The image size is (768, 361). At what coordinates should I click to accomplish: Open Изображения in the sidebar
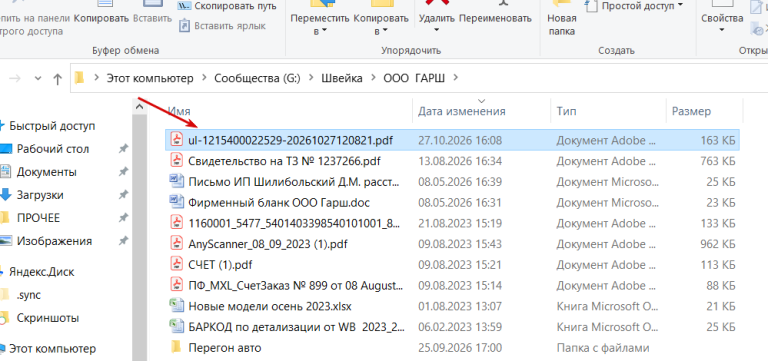click(x=54, y=241)
